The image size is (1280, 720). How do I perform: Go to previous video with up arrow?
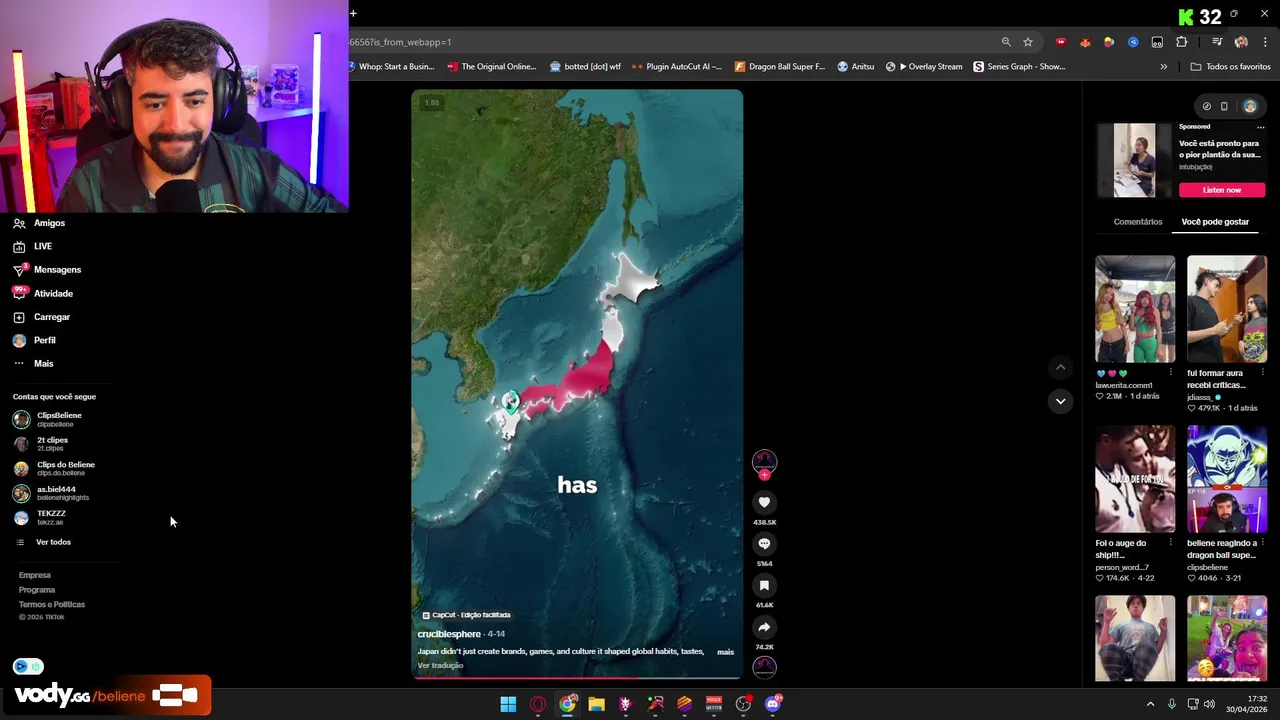(x=1060, y=367)
